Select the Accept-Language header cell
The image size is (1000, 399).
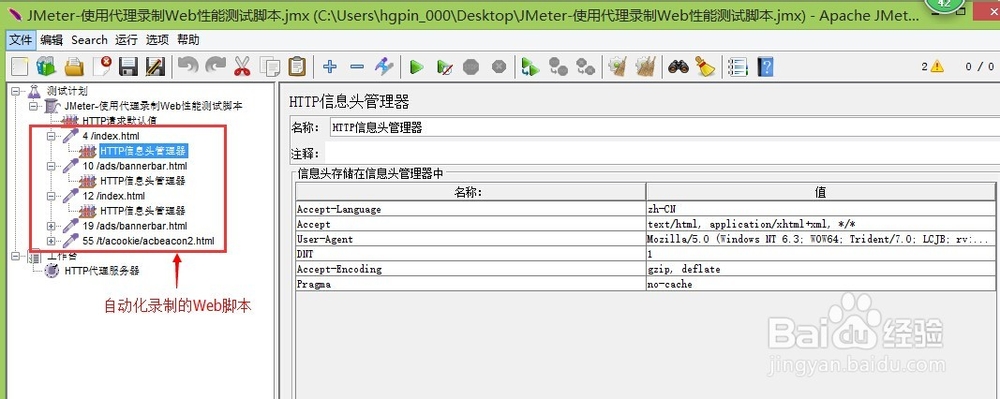pos(471,209)
